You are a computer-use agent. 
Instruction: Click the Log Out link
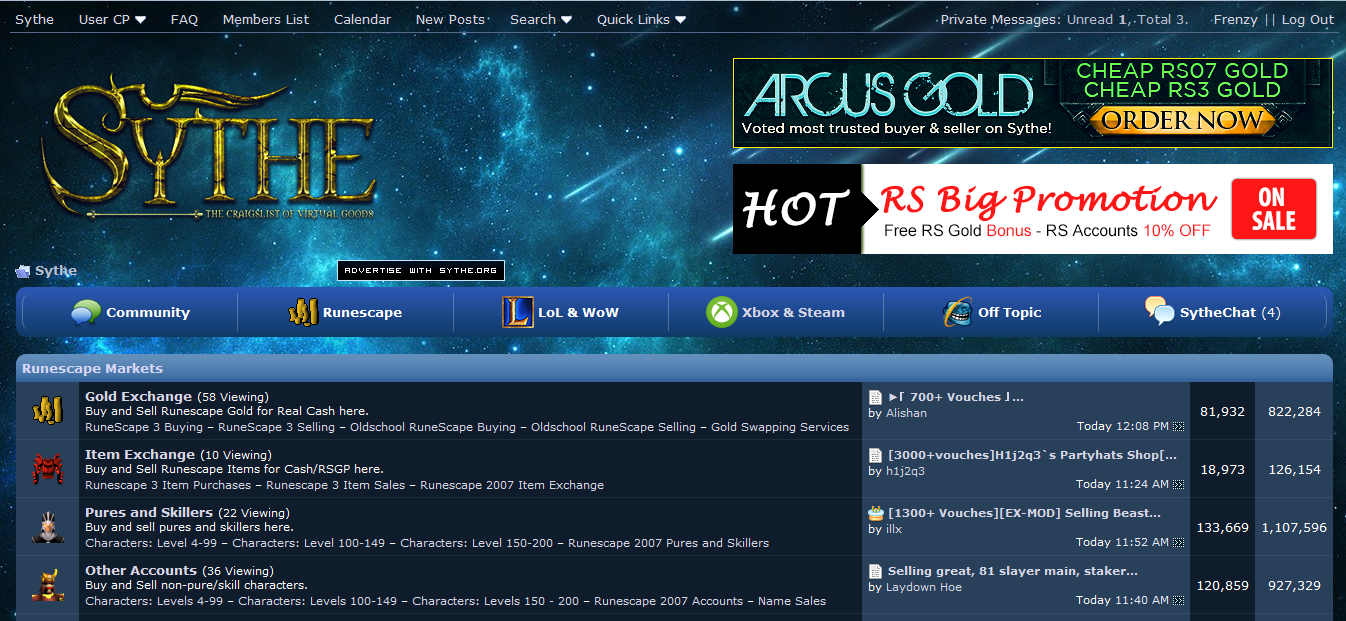[x=1308, y=19]
